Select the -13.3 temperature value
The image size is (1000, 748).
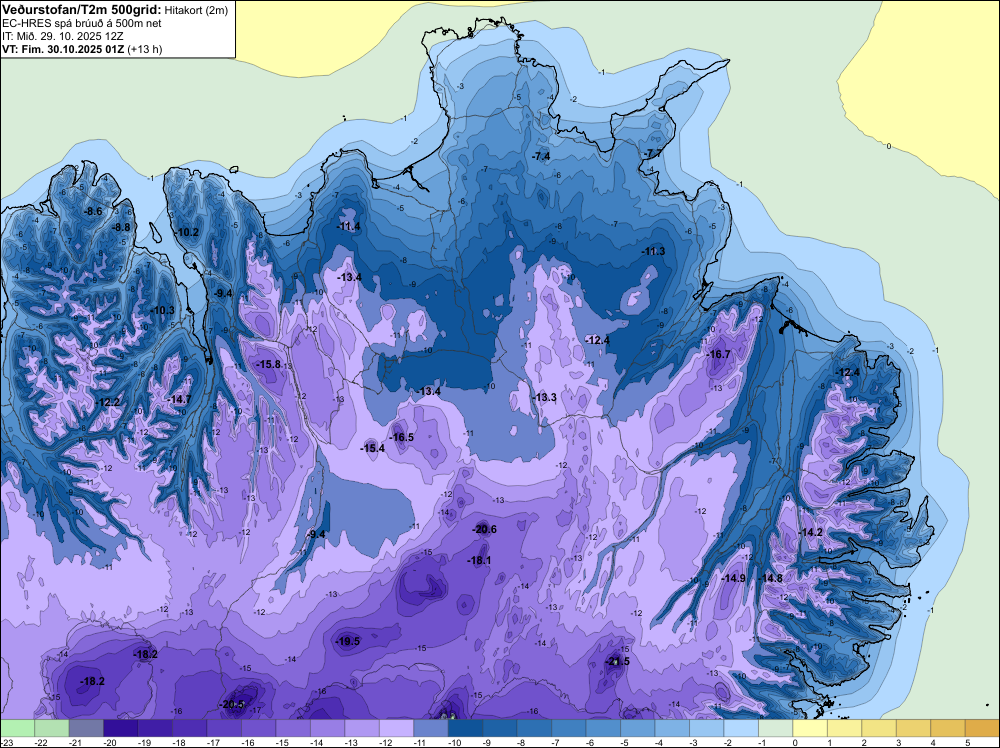tap(545, 397)
